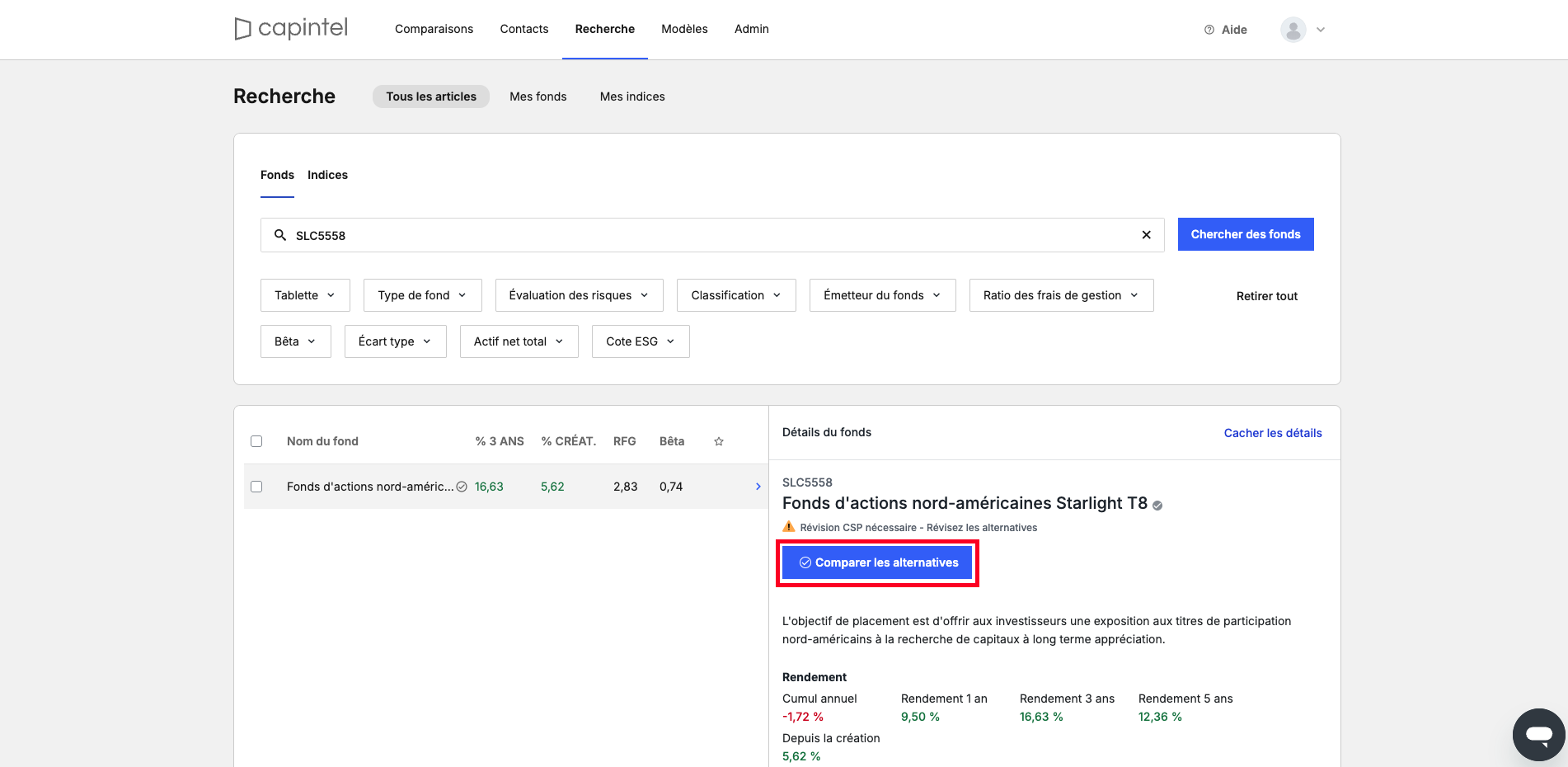Open the Contacts navigation item
The height and width of the screenshot is (767, 1568).
pyautogui.click(x=524, y=29)
